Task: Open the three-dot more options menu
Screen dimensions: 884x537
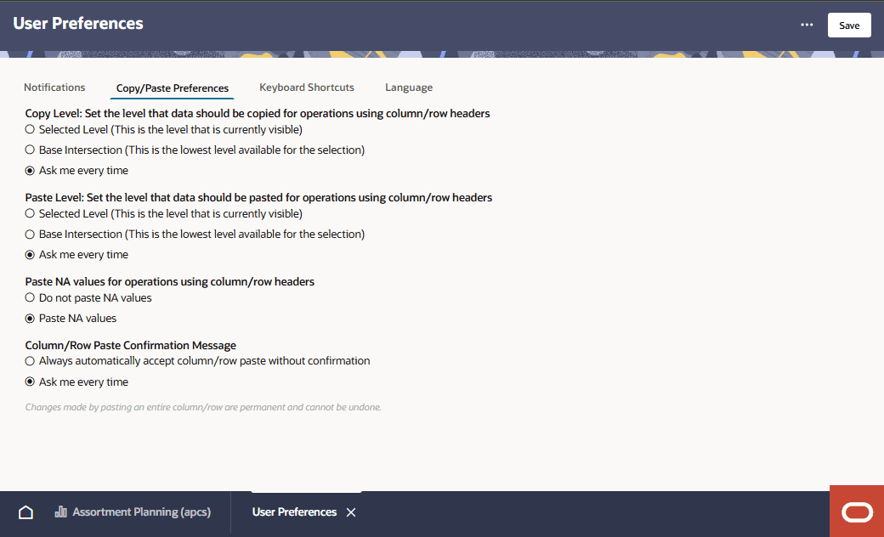Action: (807, 25)
